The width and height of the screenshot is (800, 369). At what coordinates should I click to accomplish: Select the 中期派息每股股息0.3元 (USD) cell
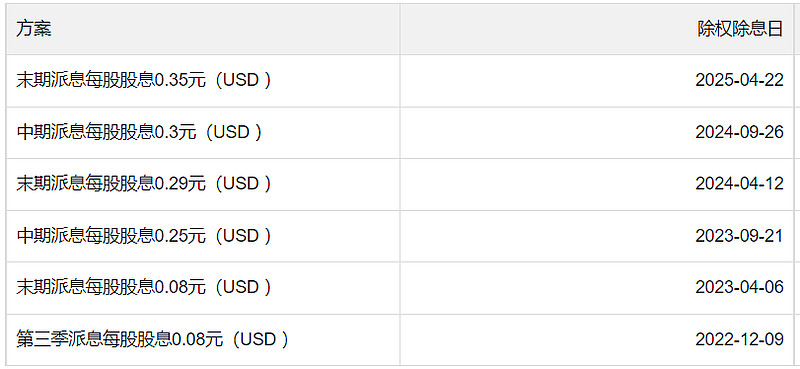pos(203,133)
